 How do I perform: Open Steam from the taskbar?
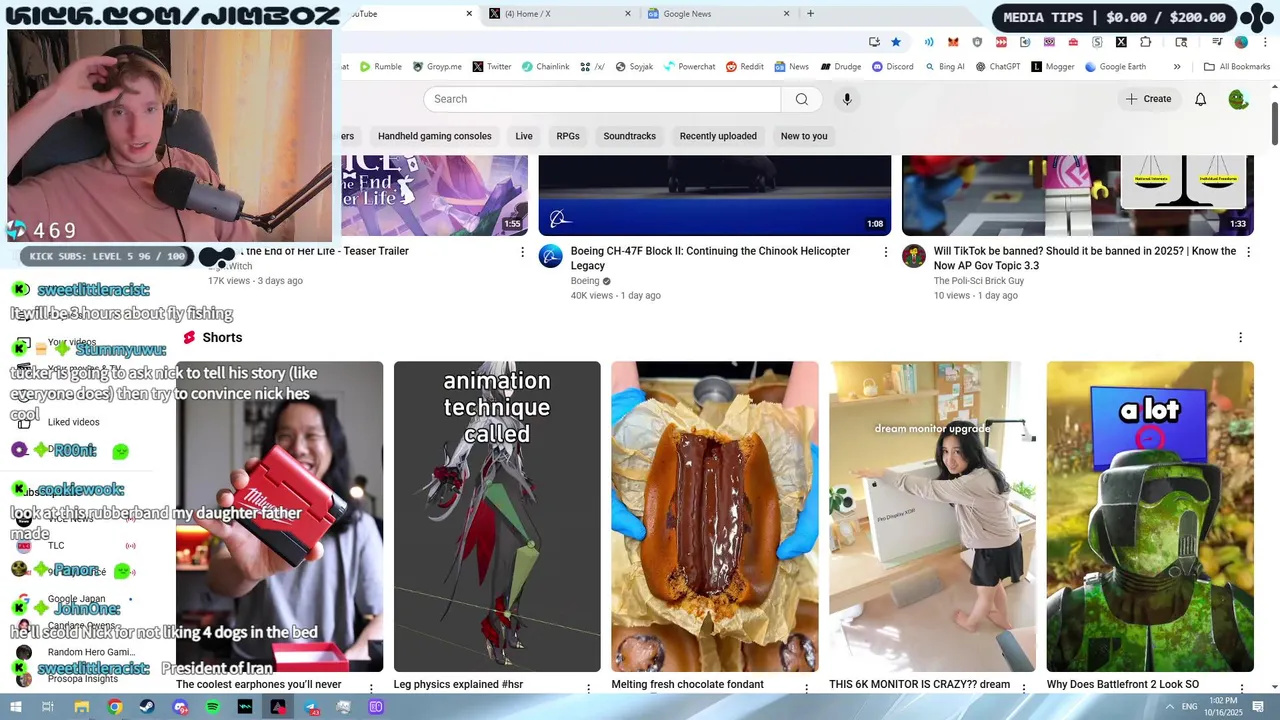pos(147,707)
